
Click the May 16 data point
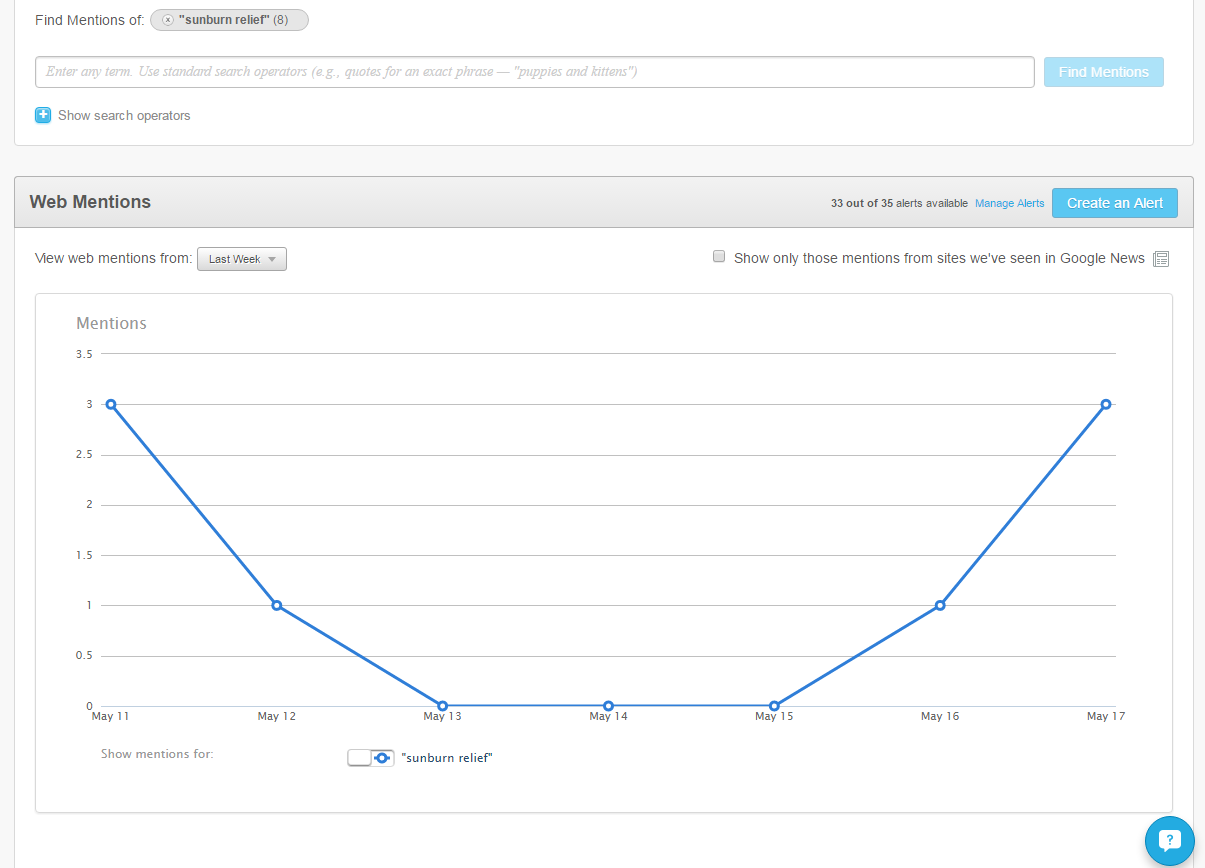[939, 605]
